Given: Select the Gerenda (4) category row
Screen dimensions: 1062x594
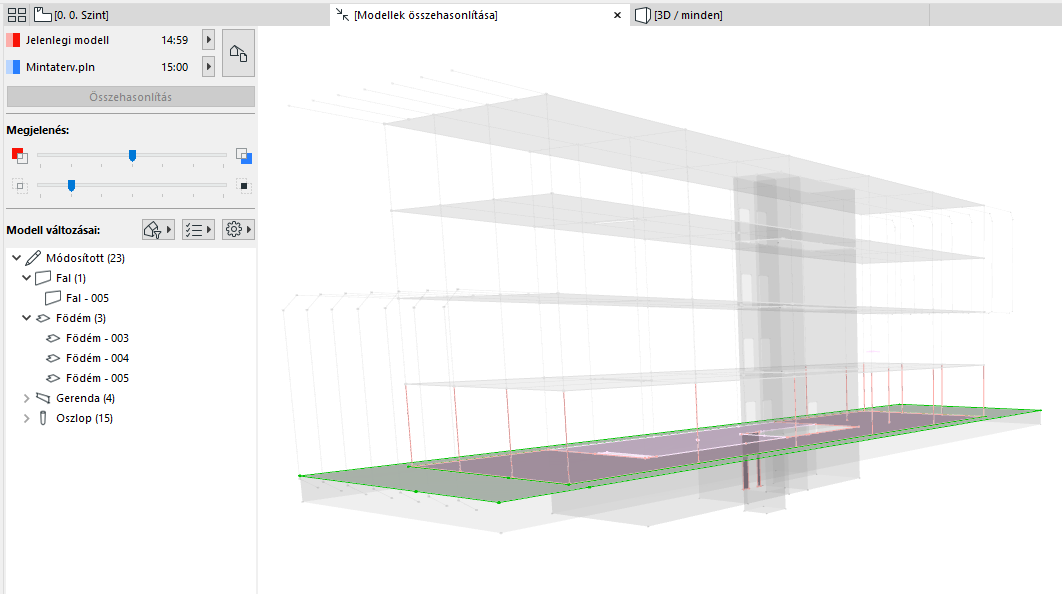Looking at the screenshot, I should pos(85,398).
